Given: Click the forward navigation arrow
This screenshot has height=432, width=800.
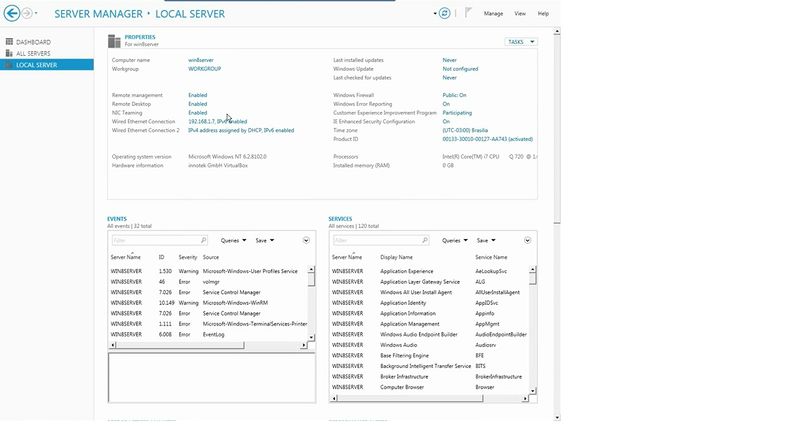Looking at the screenshot, I should (27, 13).
